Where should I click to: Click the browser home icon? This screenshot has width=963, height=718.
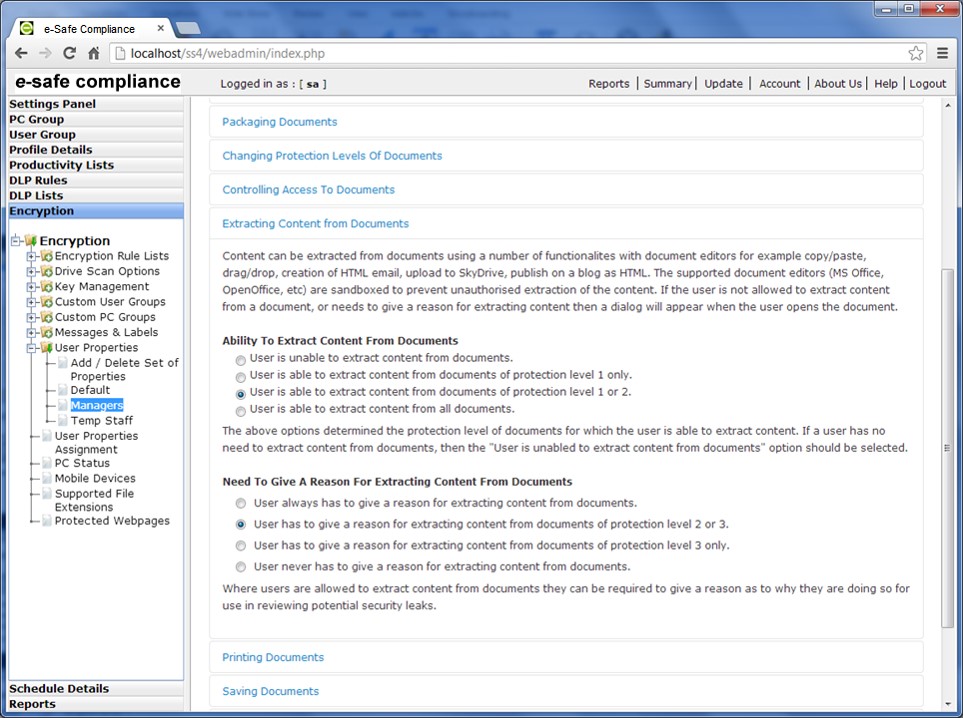[93, 53]
